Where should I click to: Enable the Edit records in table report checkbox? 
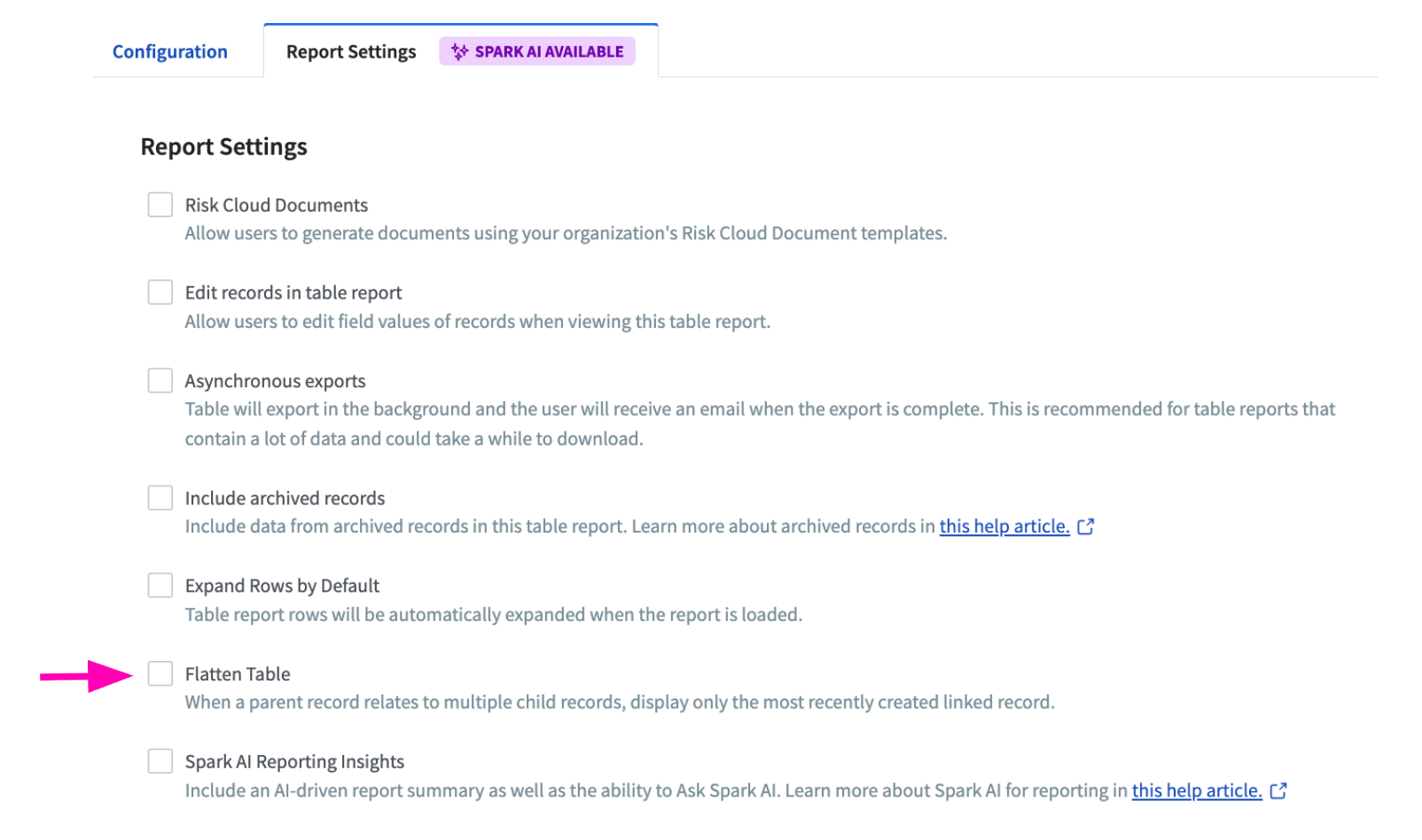click(160, 292)
